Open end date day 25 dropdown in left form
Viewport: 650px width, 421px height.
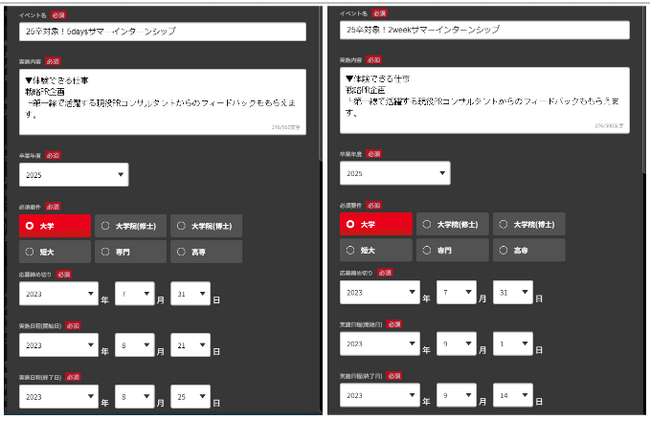(191, 397)
